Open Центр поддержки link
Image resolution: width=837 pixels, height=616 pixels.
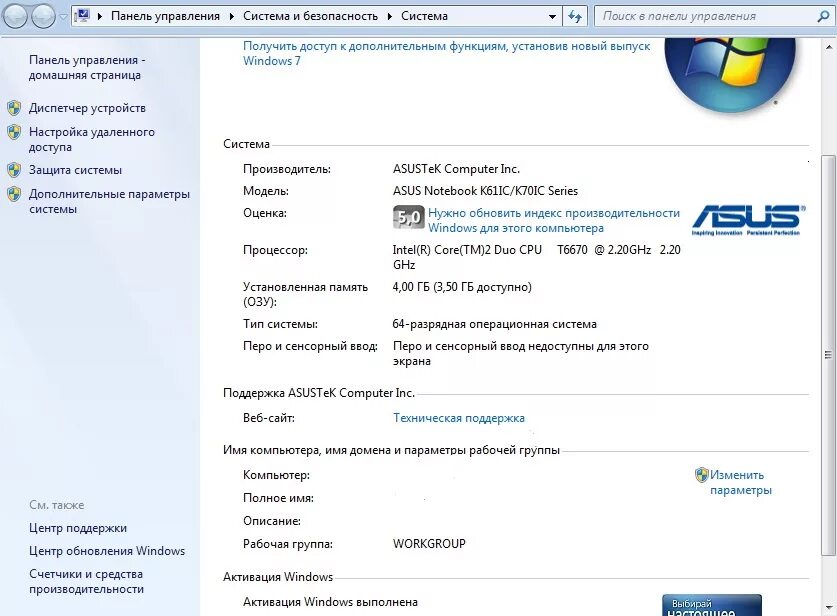(x=78, y=528)
